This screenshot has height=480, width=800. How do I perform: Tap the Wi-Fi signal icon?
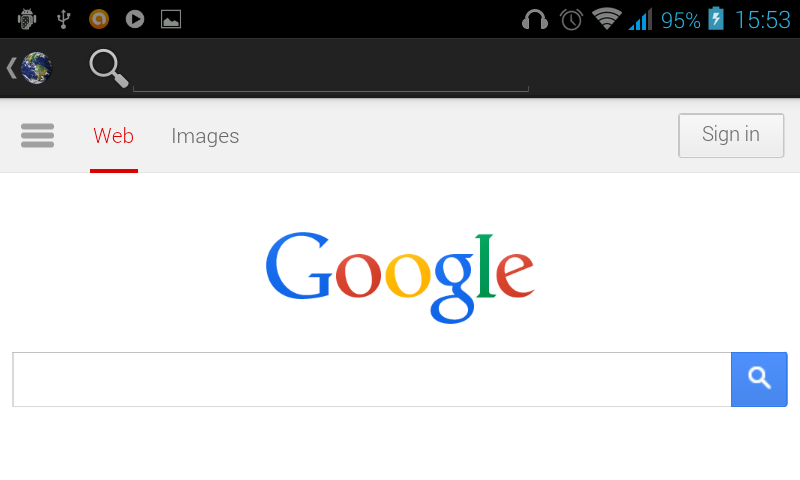coord(607,19)
